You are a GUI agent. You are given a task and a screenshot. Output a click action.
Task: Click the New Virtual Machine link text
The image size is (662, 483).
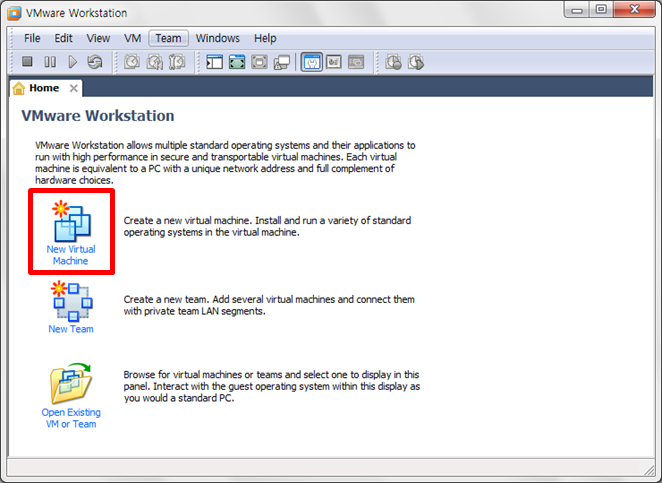pos(71,255)
